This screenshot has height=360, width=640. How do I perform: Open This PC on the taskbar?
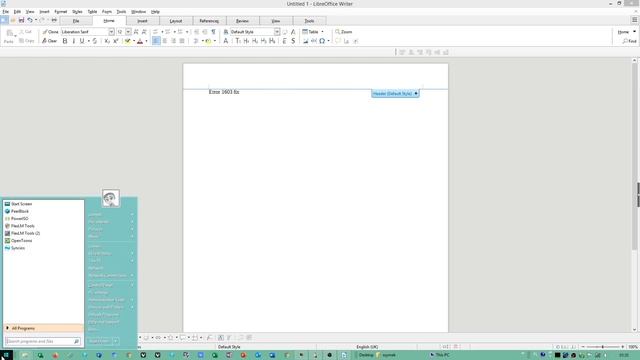tap(440, 355)
